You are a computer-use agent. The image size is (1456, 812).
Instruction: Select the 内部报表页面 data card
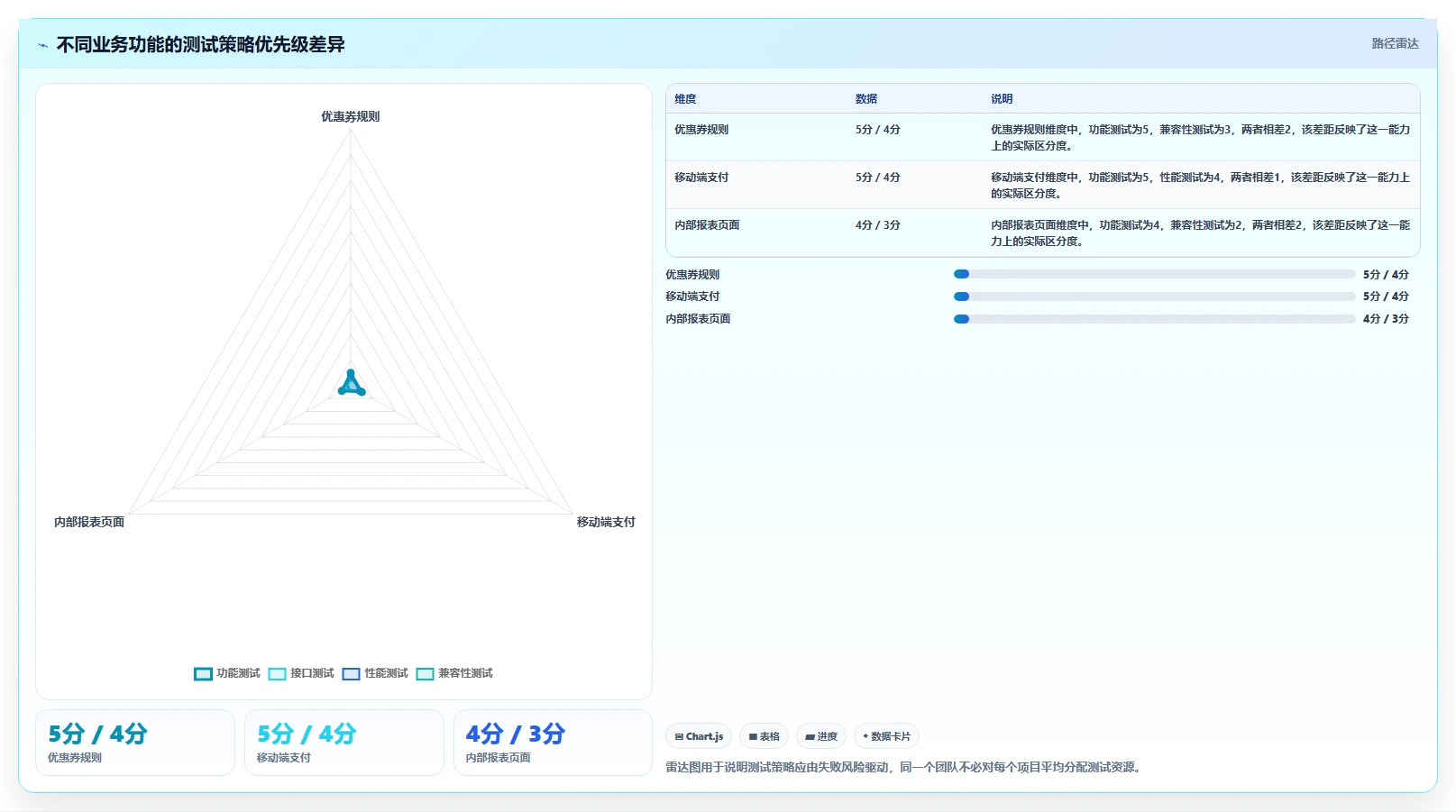(553, 743)
